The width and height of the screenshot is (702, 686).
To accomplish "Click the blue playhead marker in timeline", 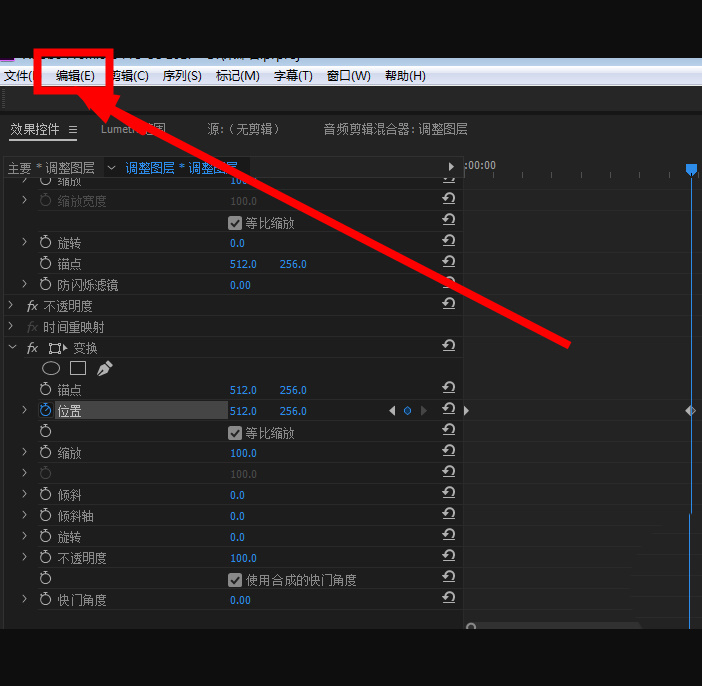I will [691, 170].
